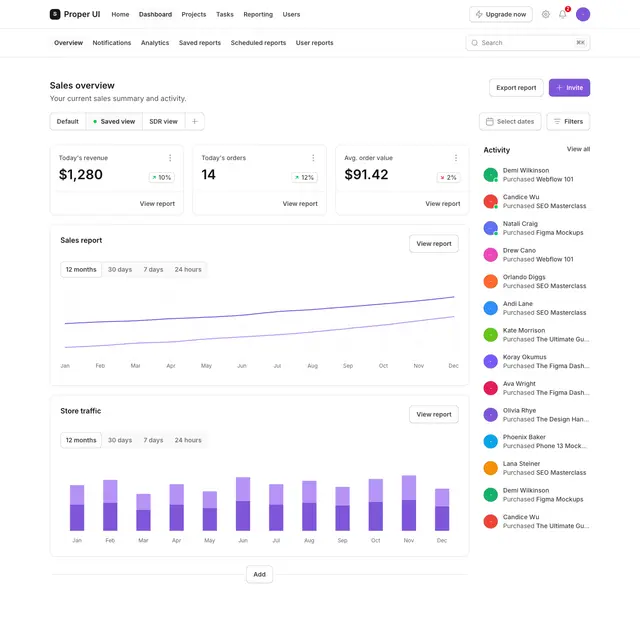Open View report in Store traffic card
Viewport: 640px width, 626px height.
pos(434,414)
